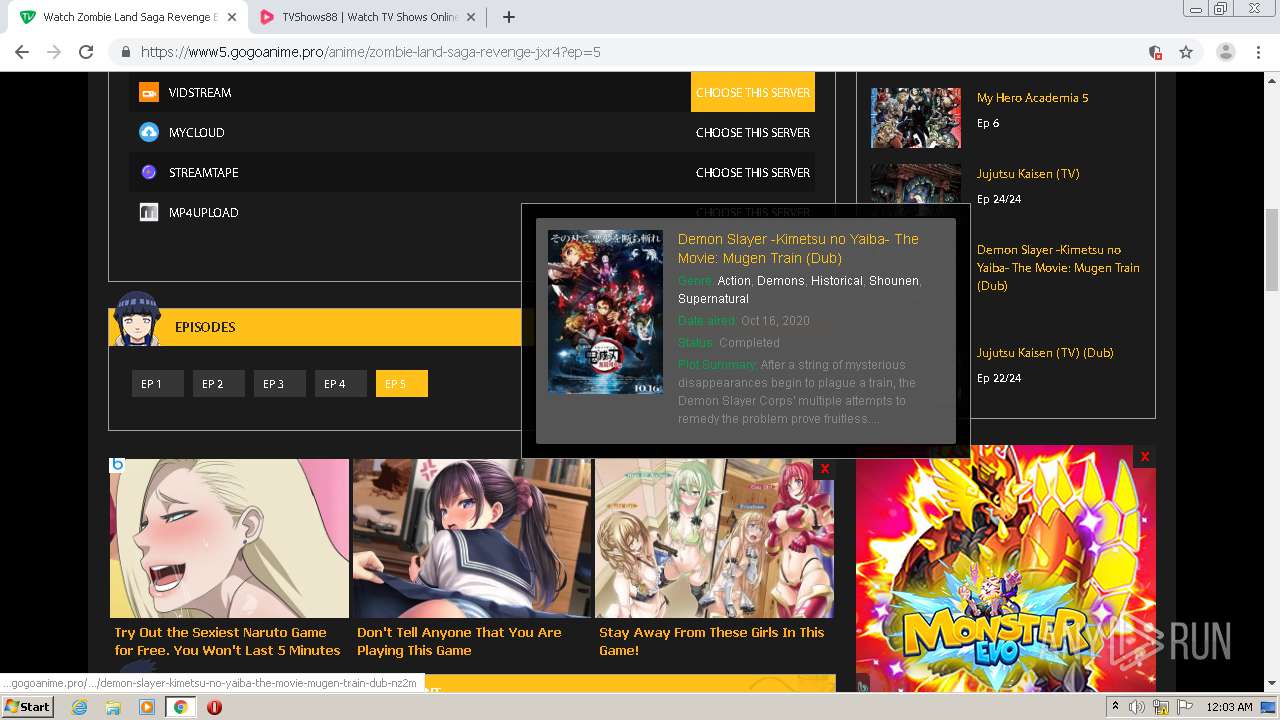Viewport: 1280px width, 720px height.
Task: Click the 12:03 AM taskbar clock
Action: point(1229,707)
